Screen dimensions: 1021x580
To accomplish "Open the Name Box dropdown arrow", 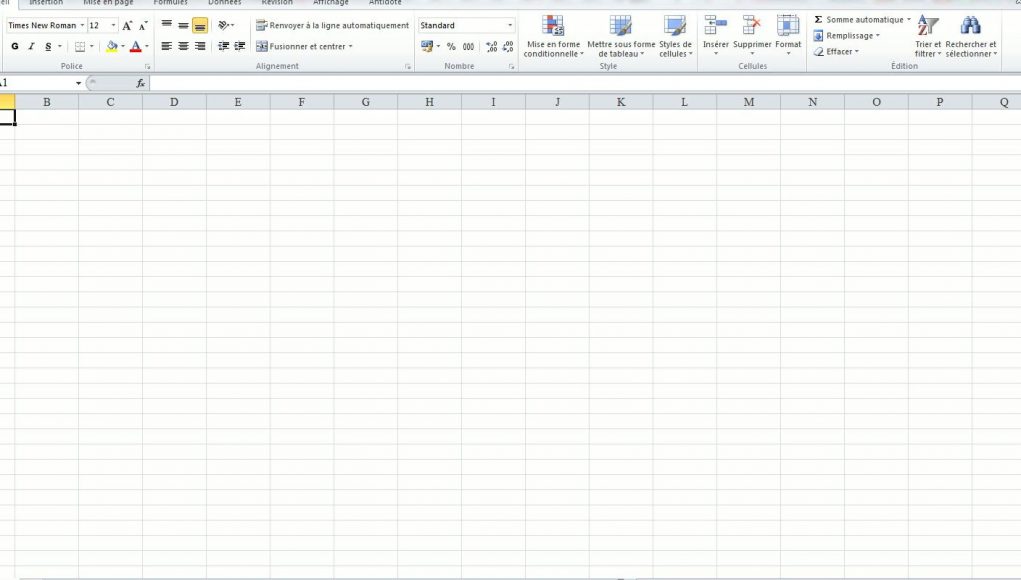I will (78, 83).
